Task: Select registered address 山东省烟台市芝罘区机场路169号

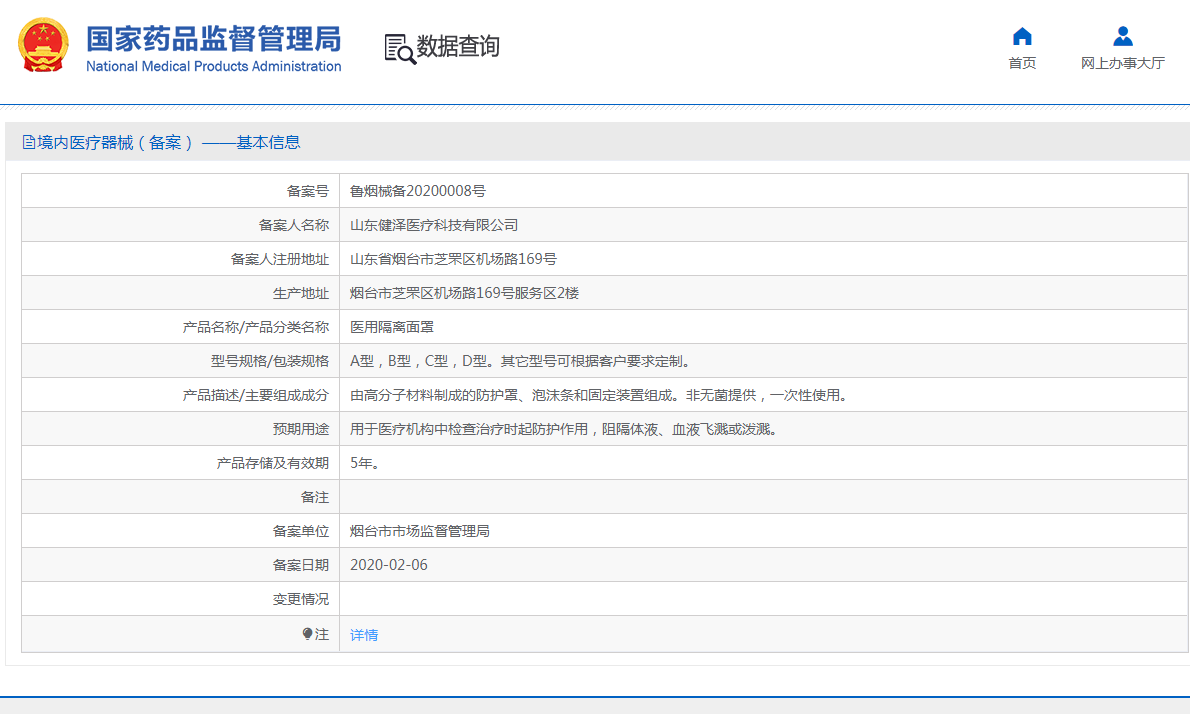Action: 453,259
